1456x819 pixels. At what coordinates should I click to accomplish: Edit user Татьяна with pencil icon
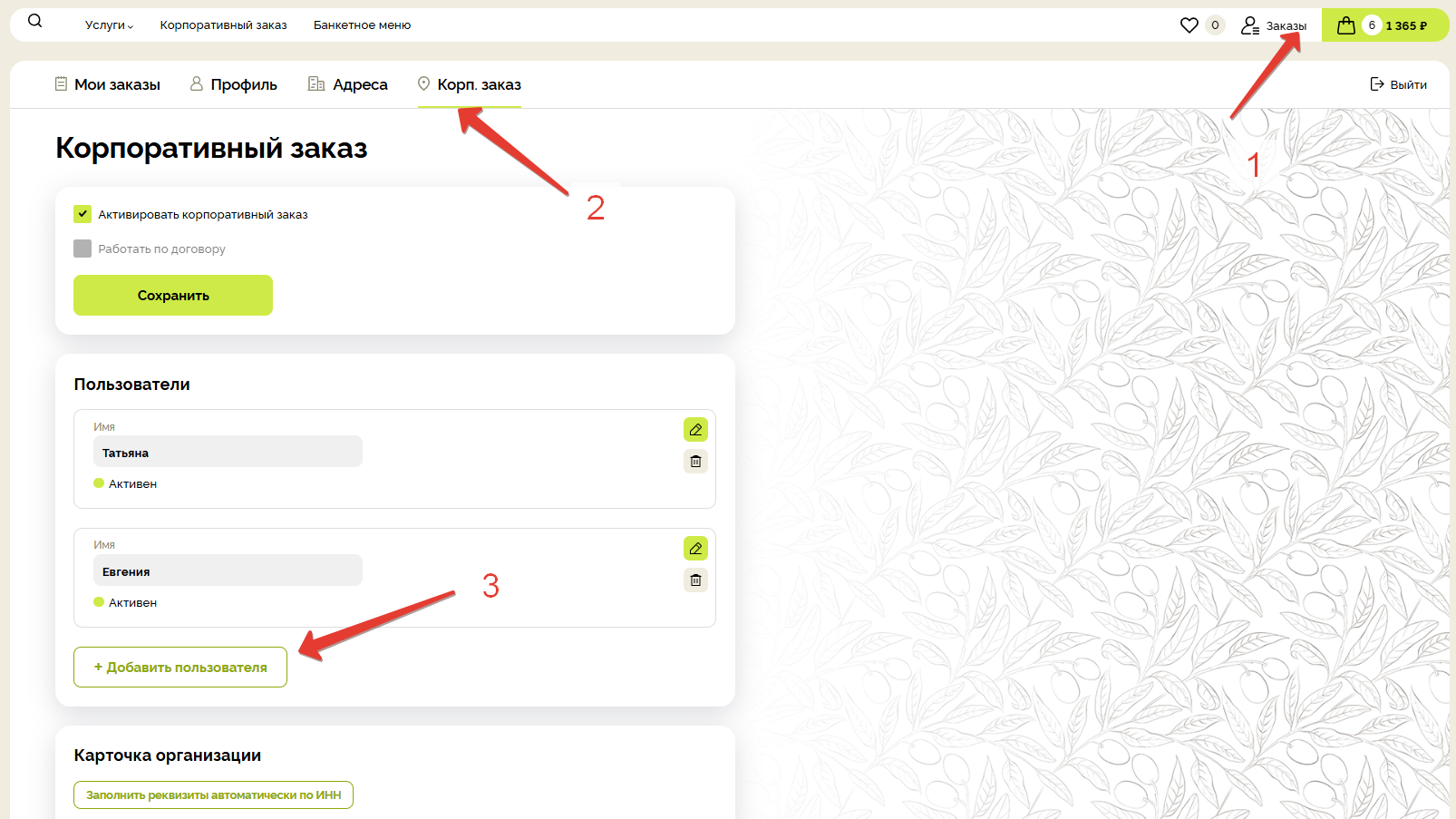click(x=695, y=430)
